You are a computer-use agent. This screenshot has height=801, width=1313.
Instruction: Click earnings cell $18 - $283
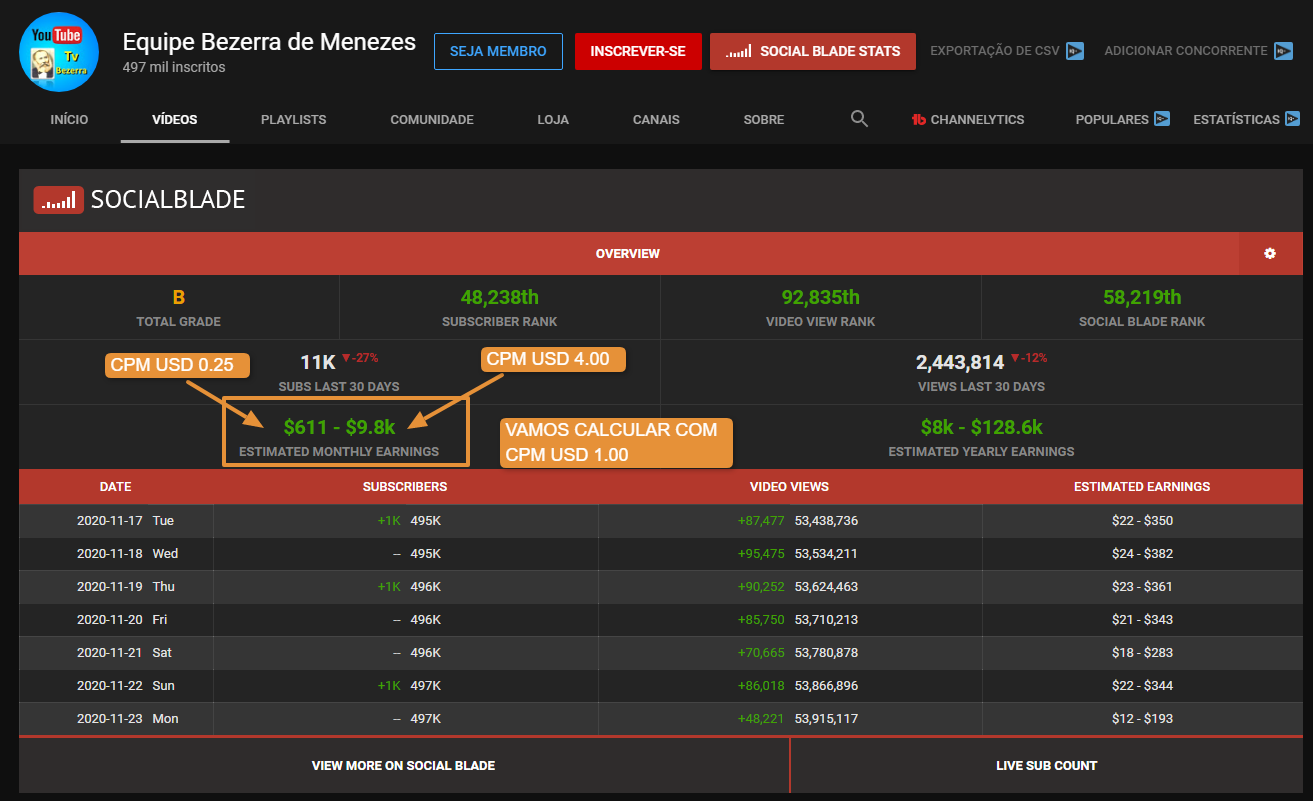coord(1142,652)
